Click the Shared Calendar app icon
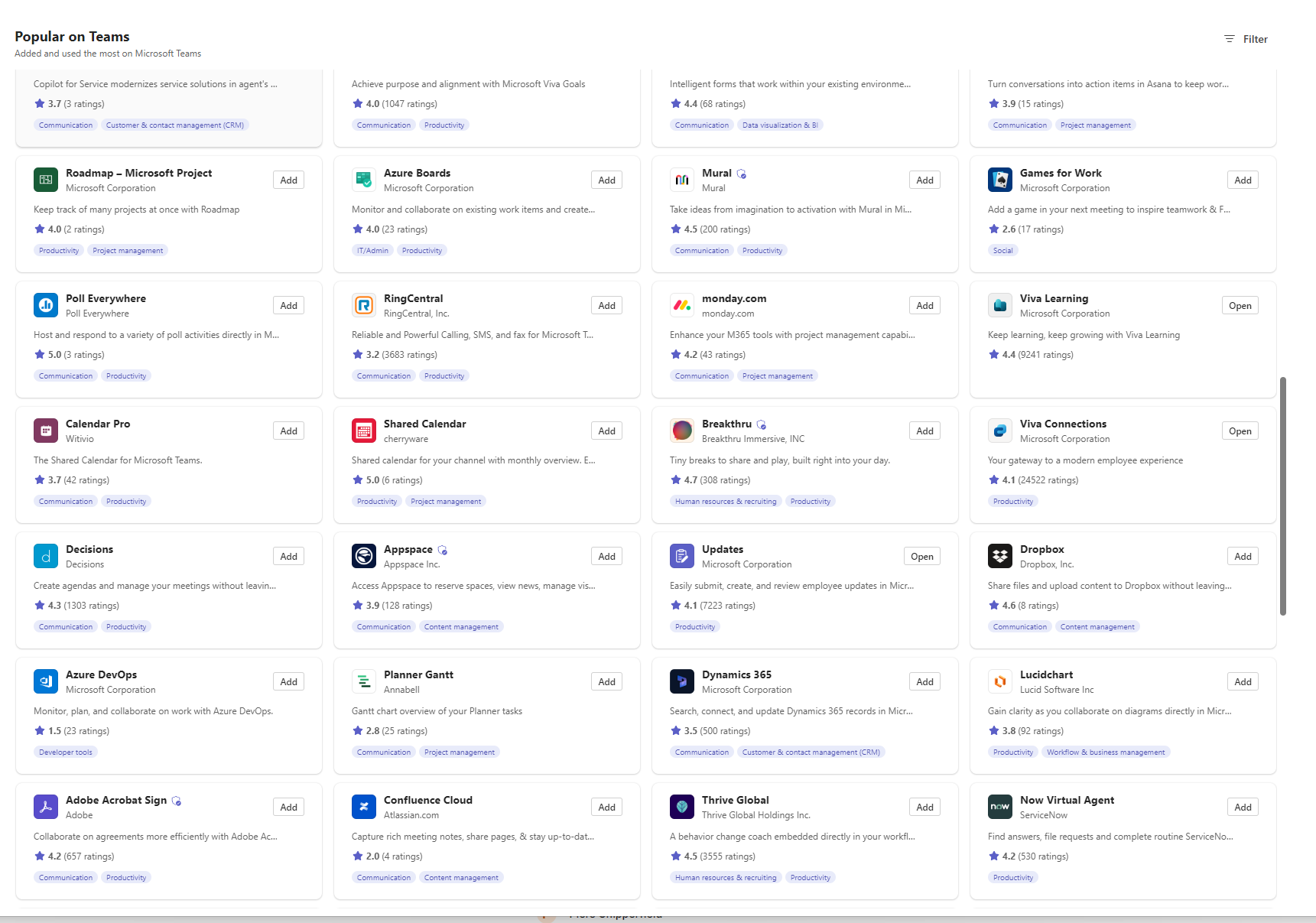Viewport: 1316px width, 923px height. (x=364, y=431)
